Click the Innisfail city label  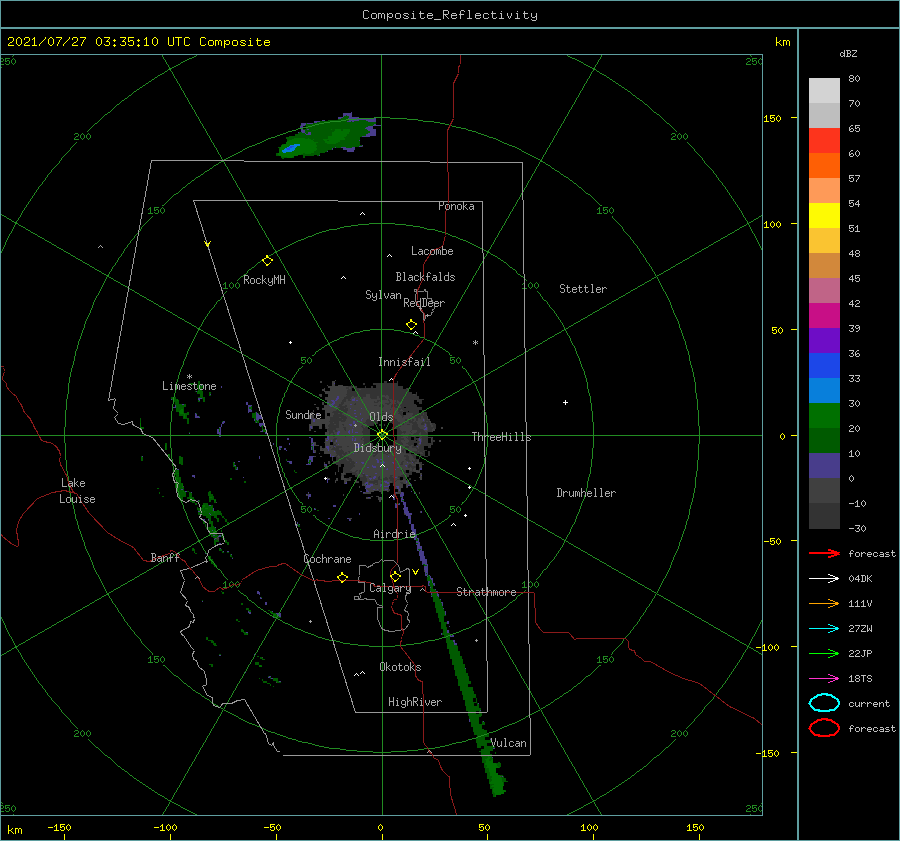click(404, 362)
